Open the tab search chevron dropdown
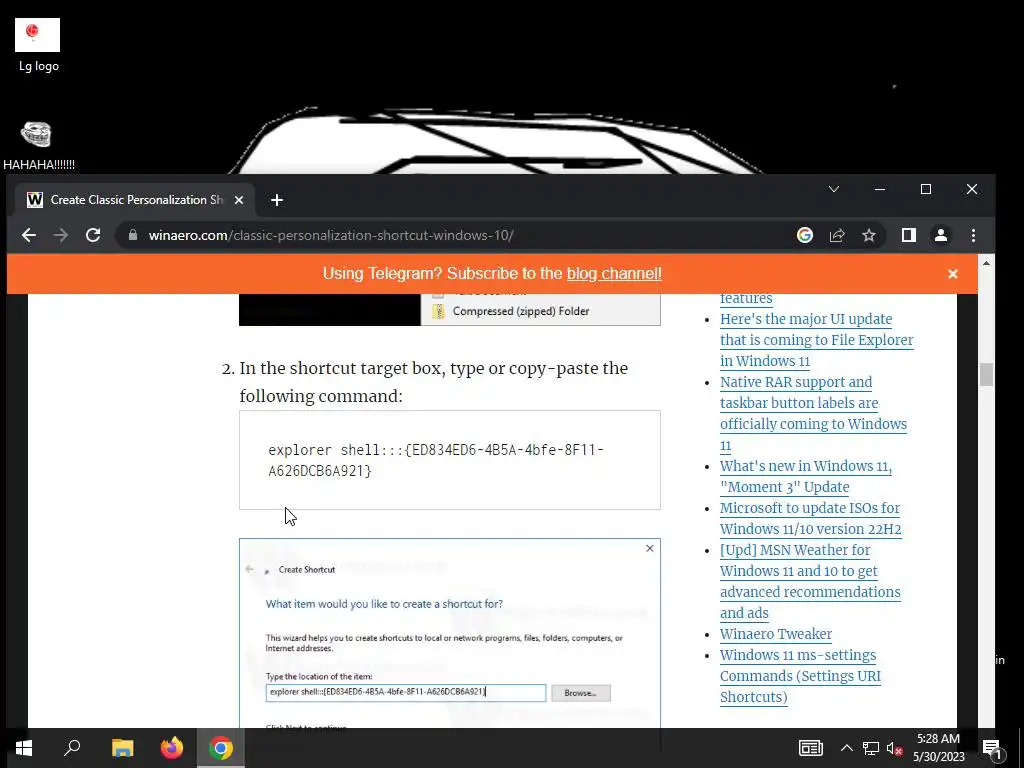The image size is (1024, 768). (x=834, y=189)
